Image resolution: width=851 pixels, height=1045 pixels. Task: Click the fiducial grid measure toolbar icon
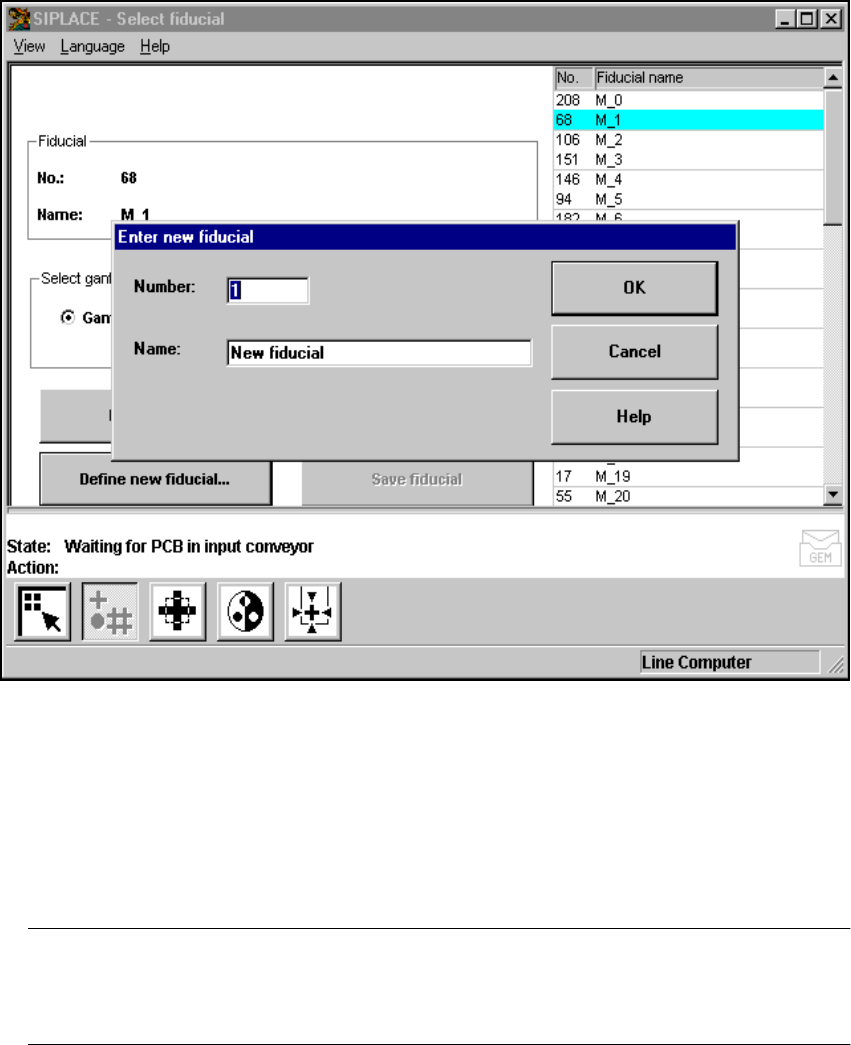tap(110, 611)
